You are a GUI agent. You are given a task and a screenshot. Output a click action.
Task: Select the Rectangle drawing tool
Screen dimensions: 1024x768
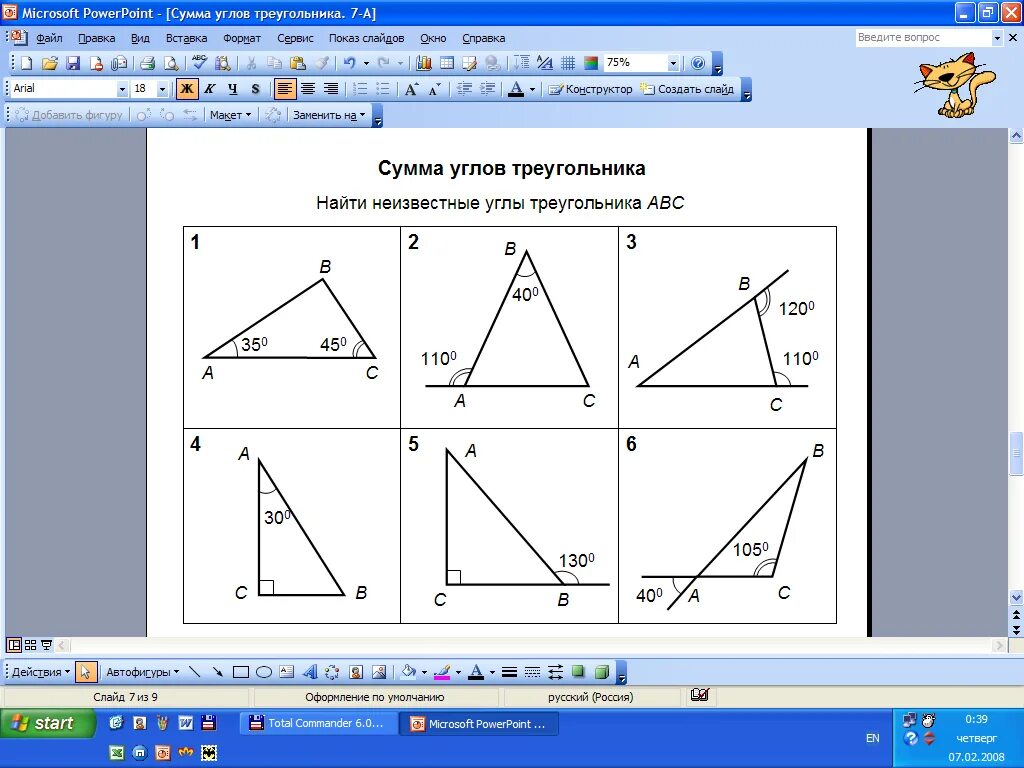point(240,671)
